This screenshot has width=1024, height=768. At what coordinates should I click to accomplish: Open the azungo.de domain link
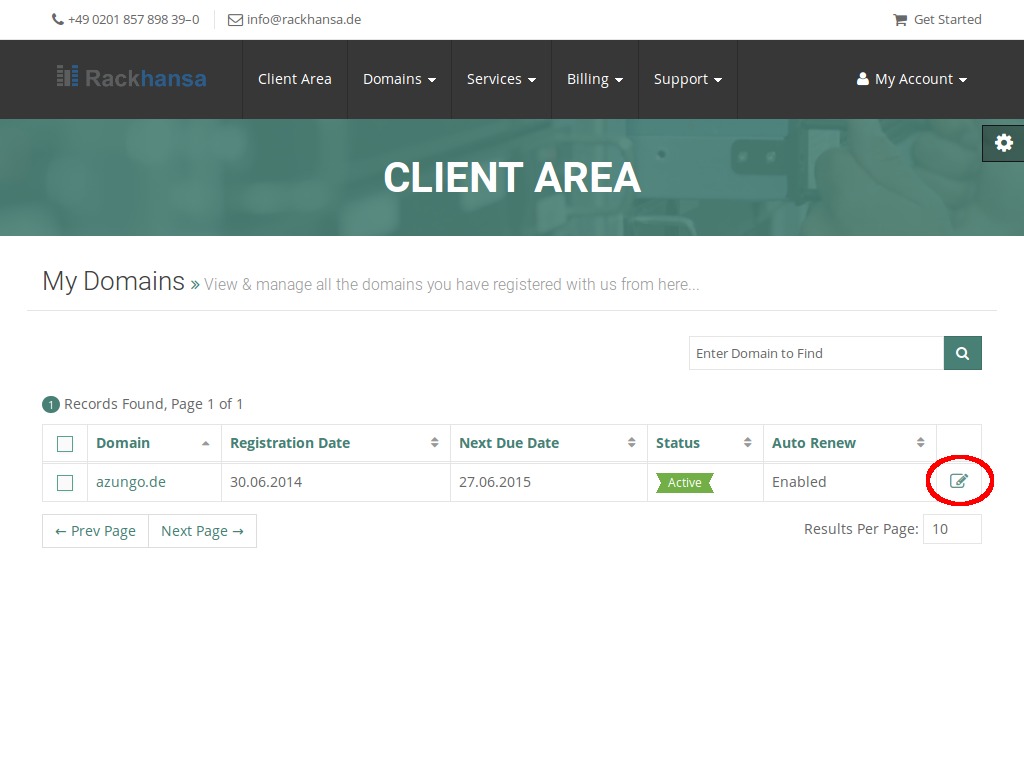(x=131, y=482)
